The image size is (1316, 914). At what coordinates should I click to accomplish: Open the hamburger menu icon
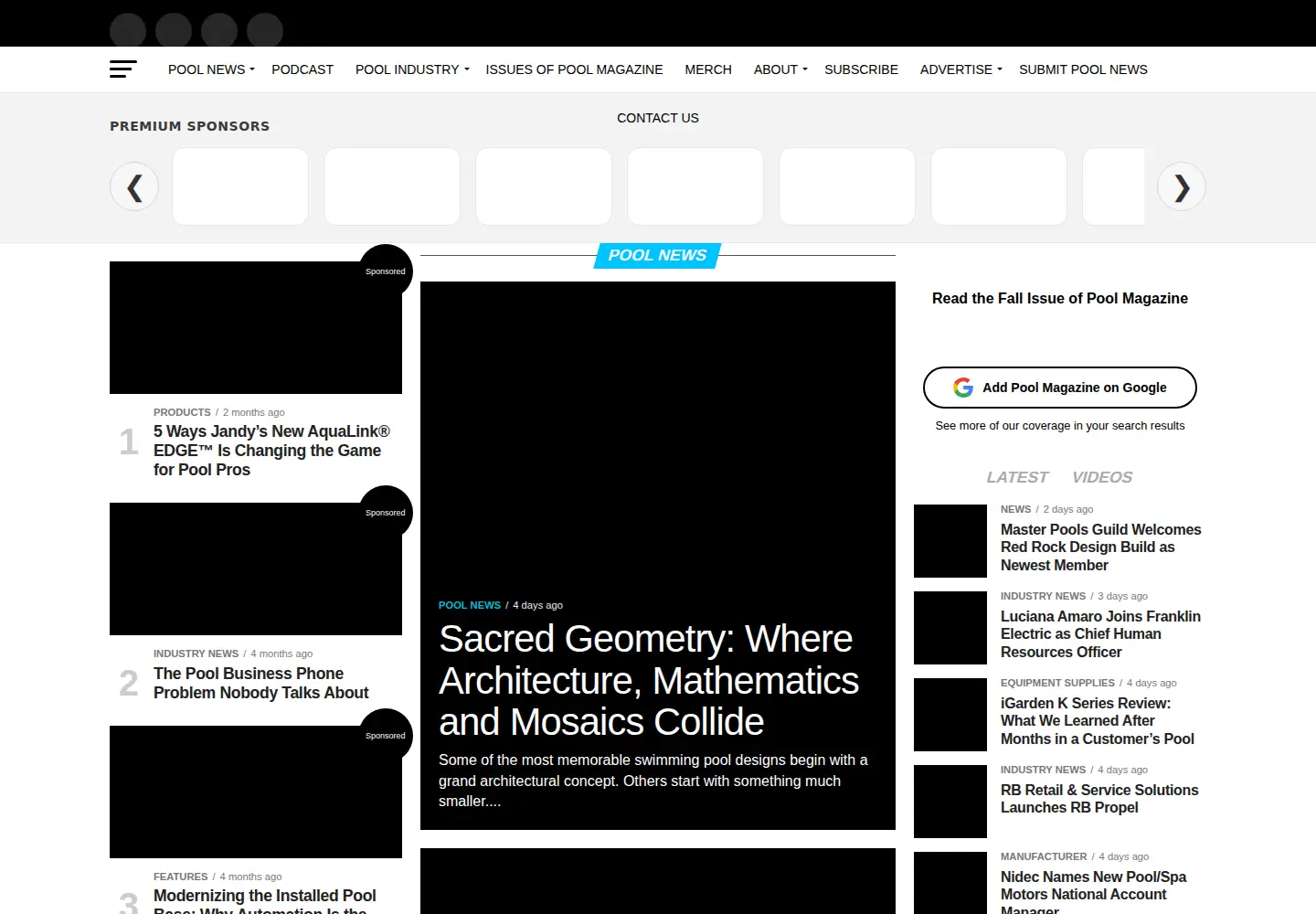click(x=122, y=69)
